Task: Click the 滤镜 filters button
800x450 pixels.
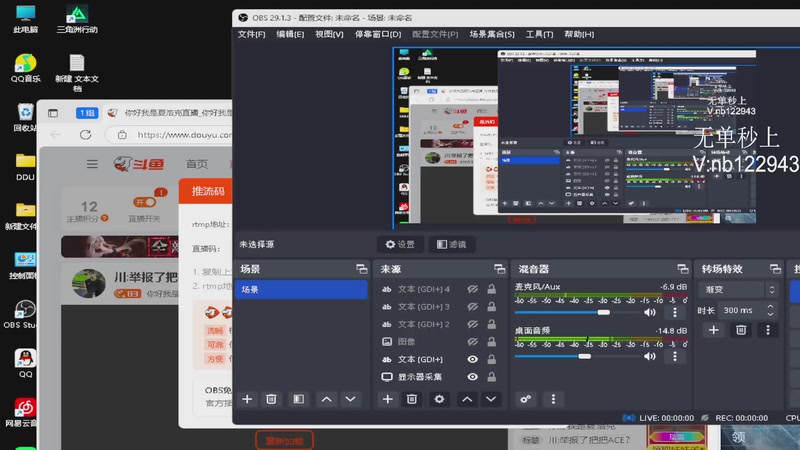Action: coord(452,244)
